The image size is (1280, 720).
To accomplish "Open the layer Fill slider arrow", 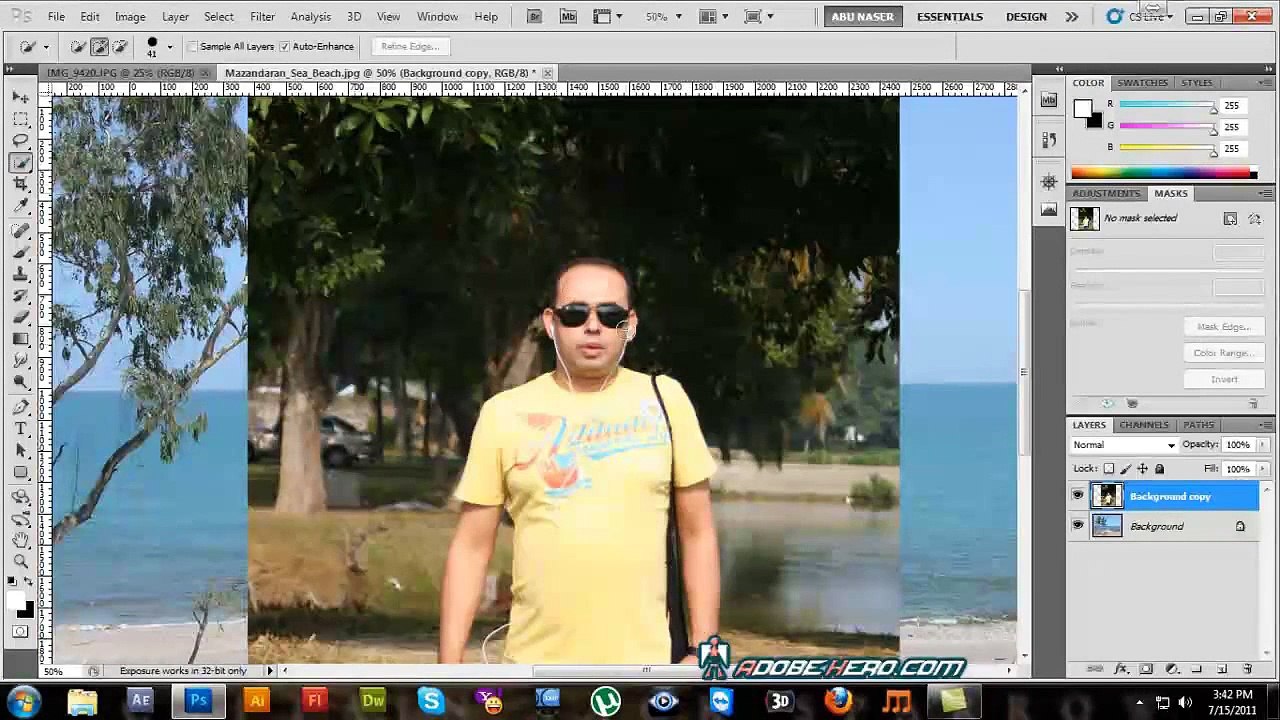I will tap(1263, 469).
